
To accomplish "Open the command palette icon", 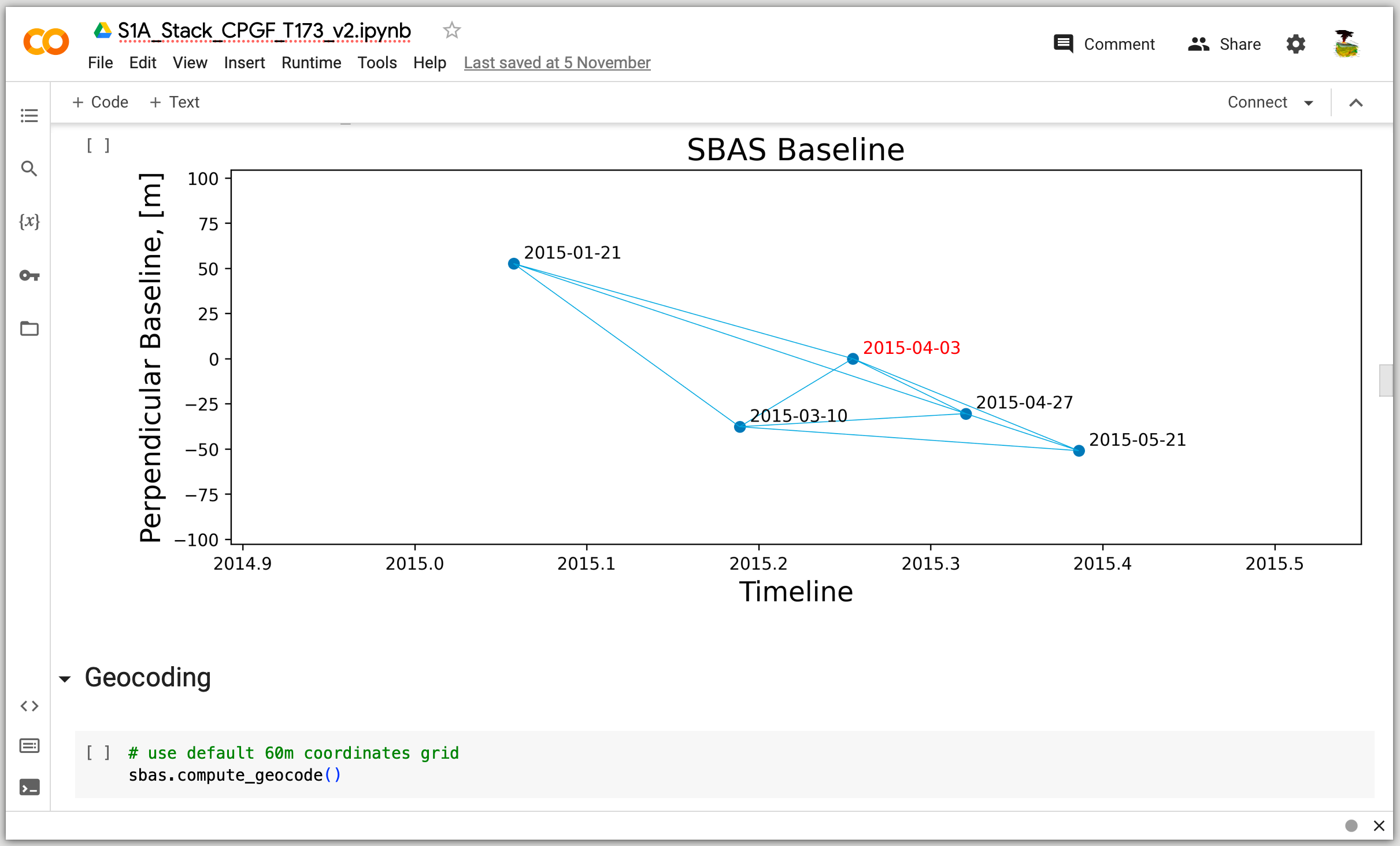I will 29,746.
